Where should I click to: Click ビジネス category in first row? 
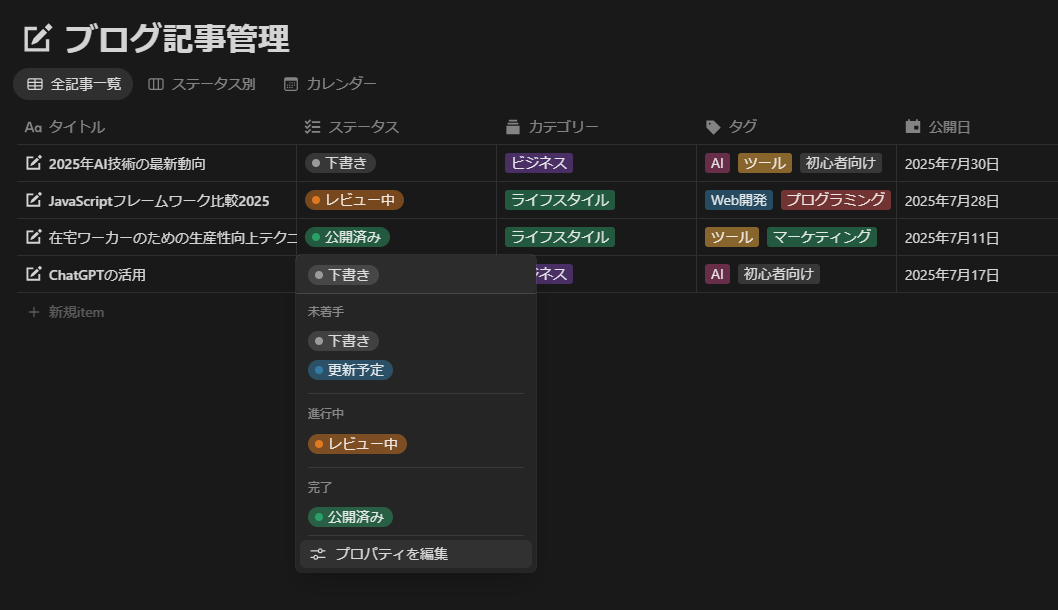[x=539, y=163]
